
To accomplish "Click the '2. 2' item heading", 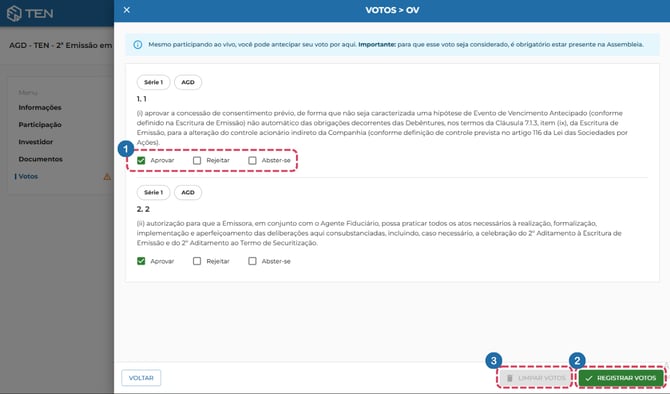I will tap(143, 209).
